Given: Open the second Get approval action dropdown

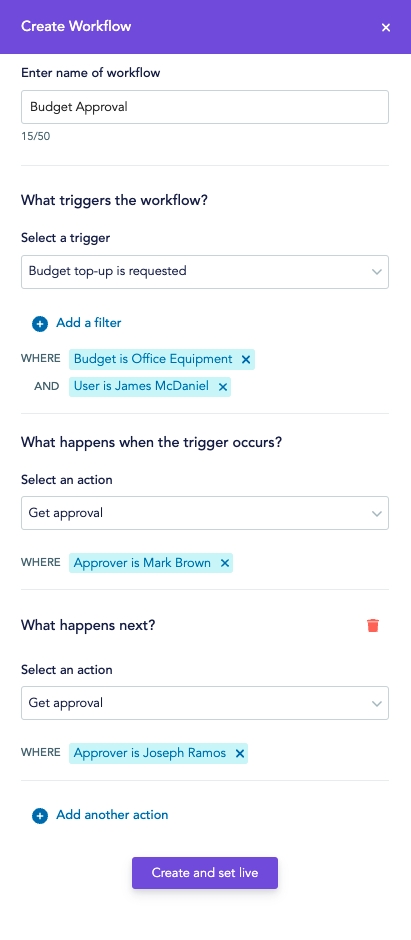Looking at the screenshot, I should (205, 703).
